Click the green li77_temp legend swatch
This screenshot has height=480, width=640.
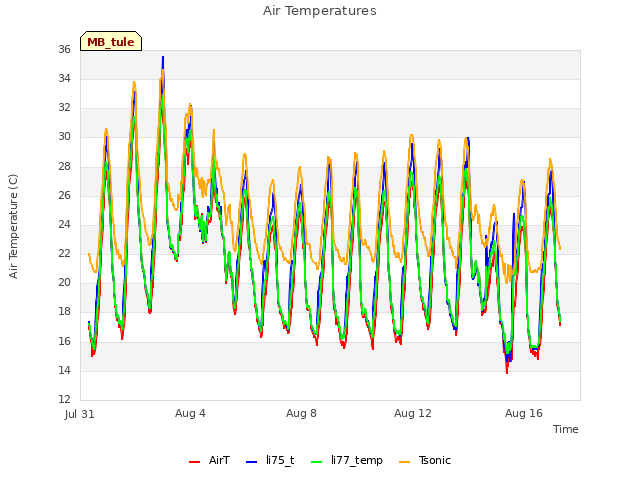[317, 462]
